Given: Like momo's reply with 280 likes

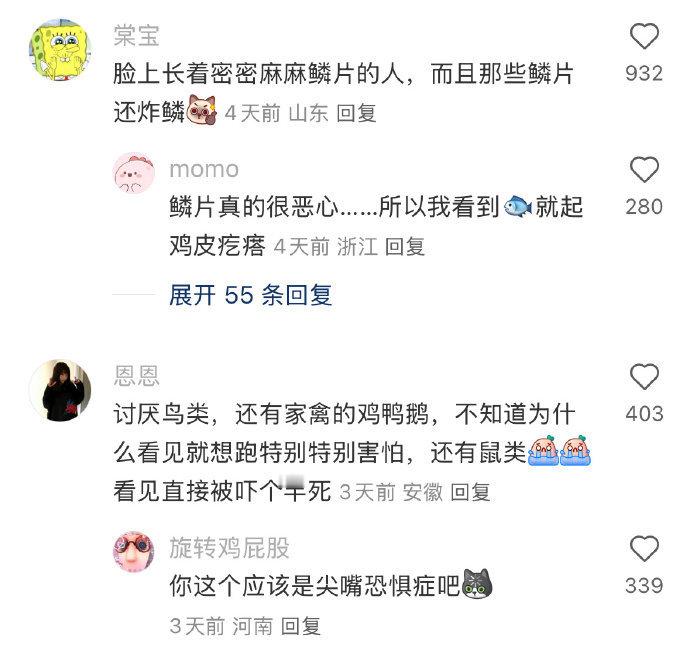Looking at the screenshot, I should click(x=644, y=169).
